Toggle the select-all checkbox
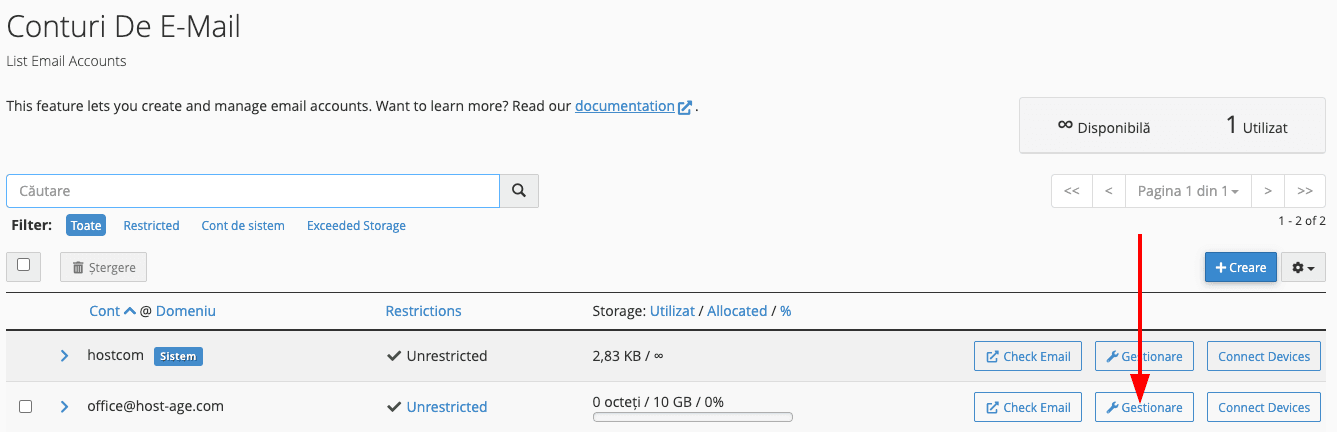1337x432 pixels. click(x=24, y=265)
